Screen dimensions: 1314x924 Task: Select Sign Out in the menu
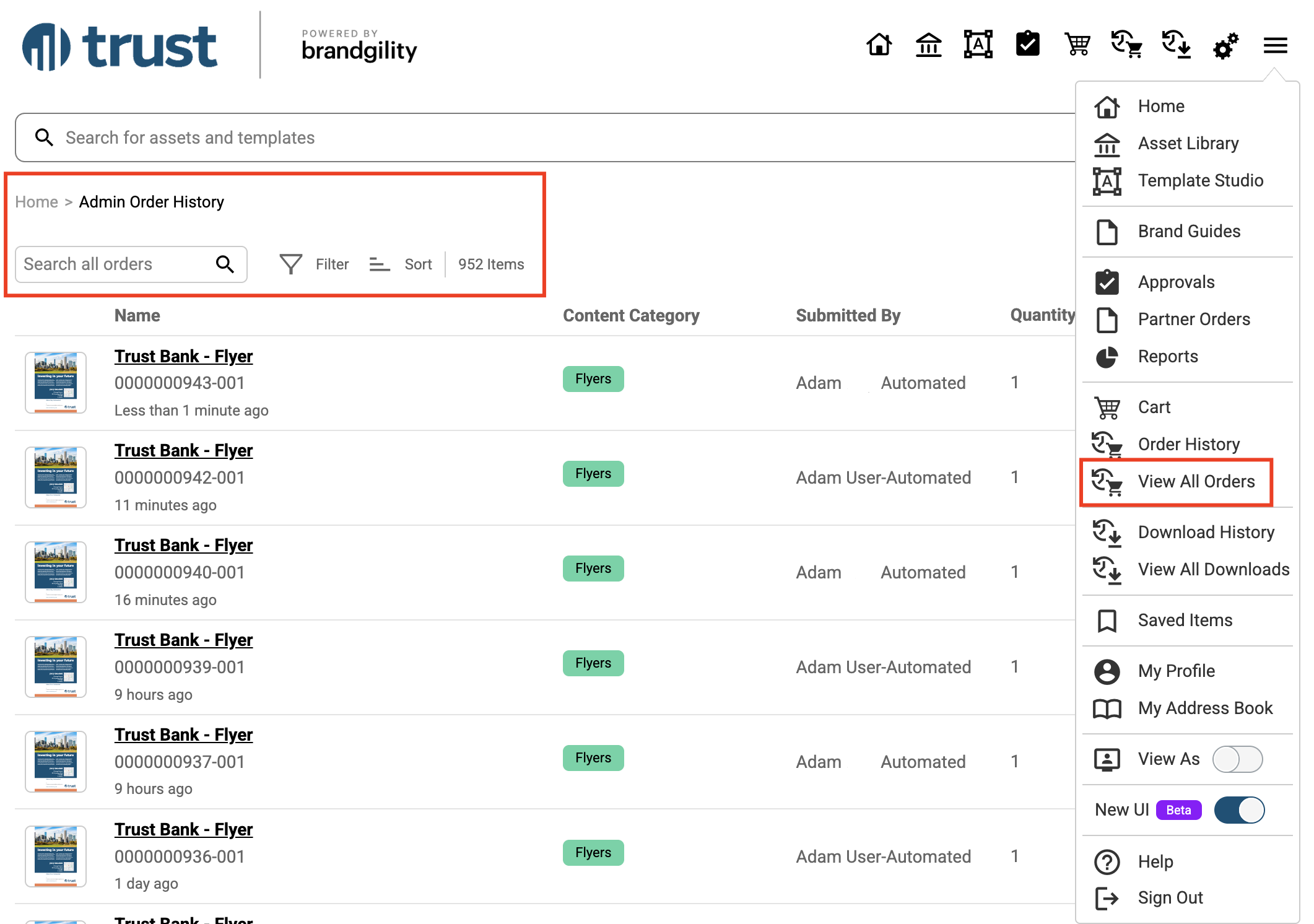click(x=1170, y=898)
